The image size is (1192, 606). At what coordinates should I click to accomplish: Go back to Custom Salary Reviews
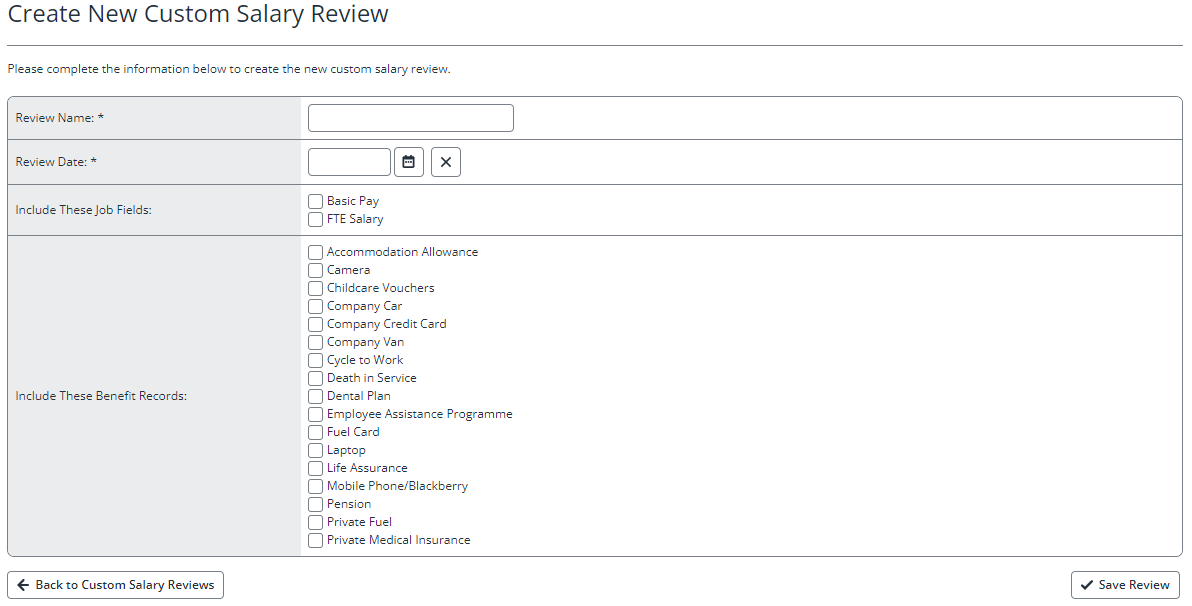pyautogui.click(x=116, y=585)
